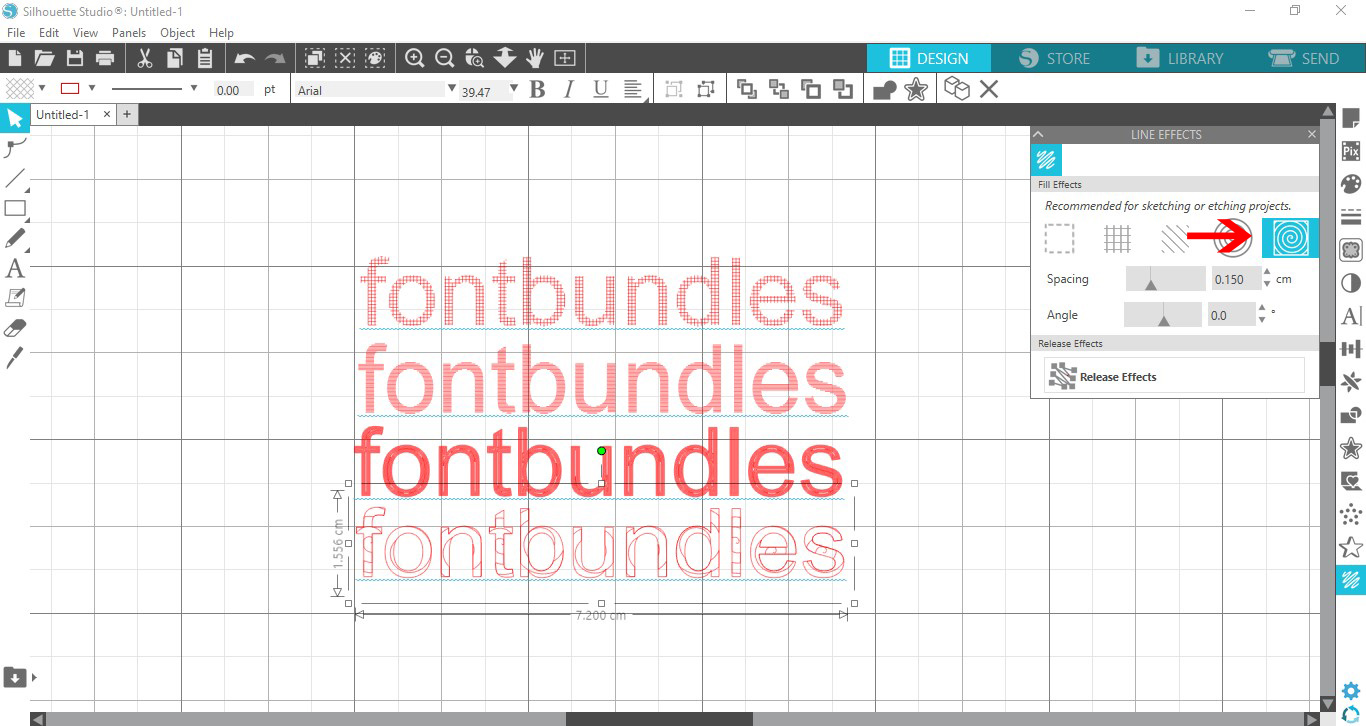Activate the hand Pan tool
Image resolution: width=1366 pixels, height=726 pixels.
[535, 58]
